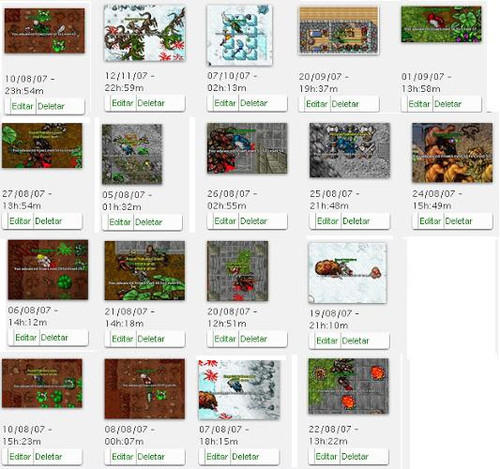Open the snowy thumbnail dated 07/08/07

(239, 389)
